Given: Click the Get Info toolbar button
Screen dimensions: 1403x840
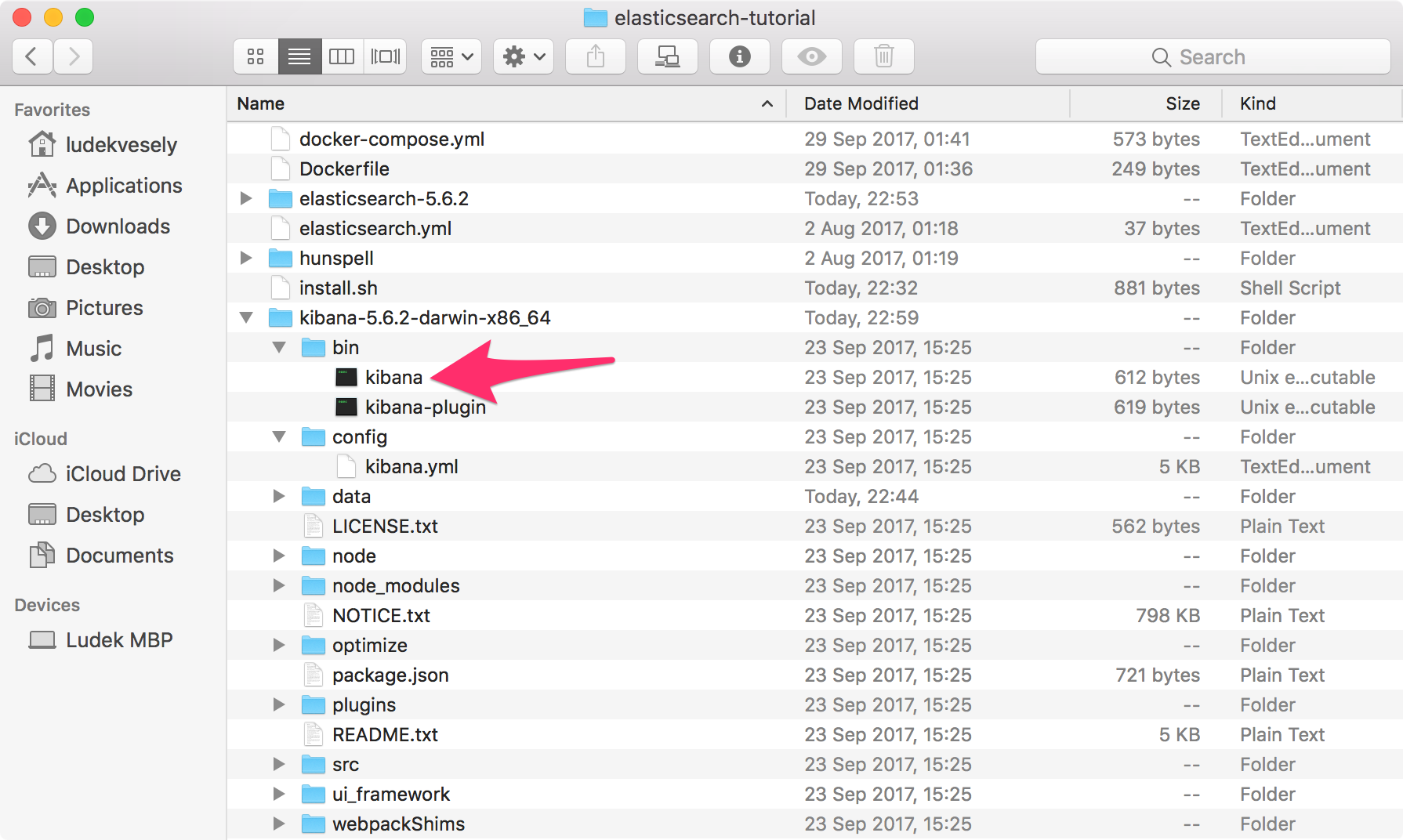Looking at the screenshot, I should point(740,56).
